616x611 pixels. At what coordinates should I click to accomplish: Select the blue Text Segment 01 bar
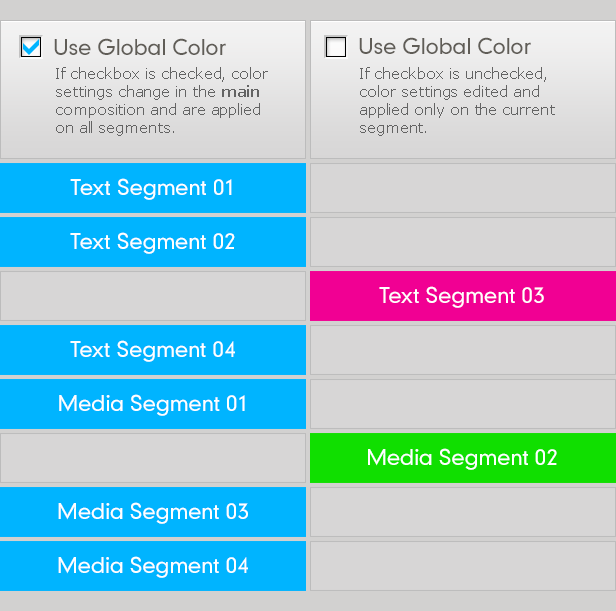point(153,188)
